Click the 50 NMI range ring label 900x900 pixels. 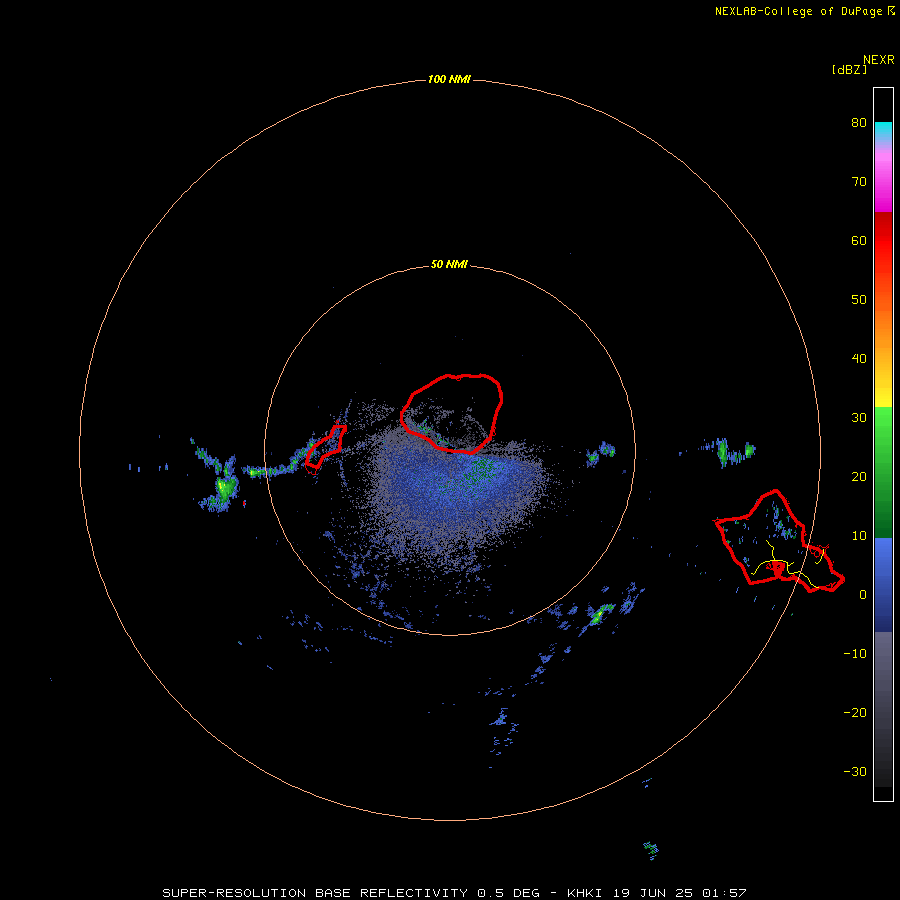449,265
